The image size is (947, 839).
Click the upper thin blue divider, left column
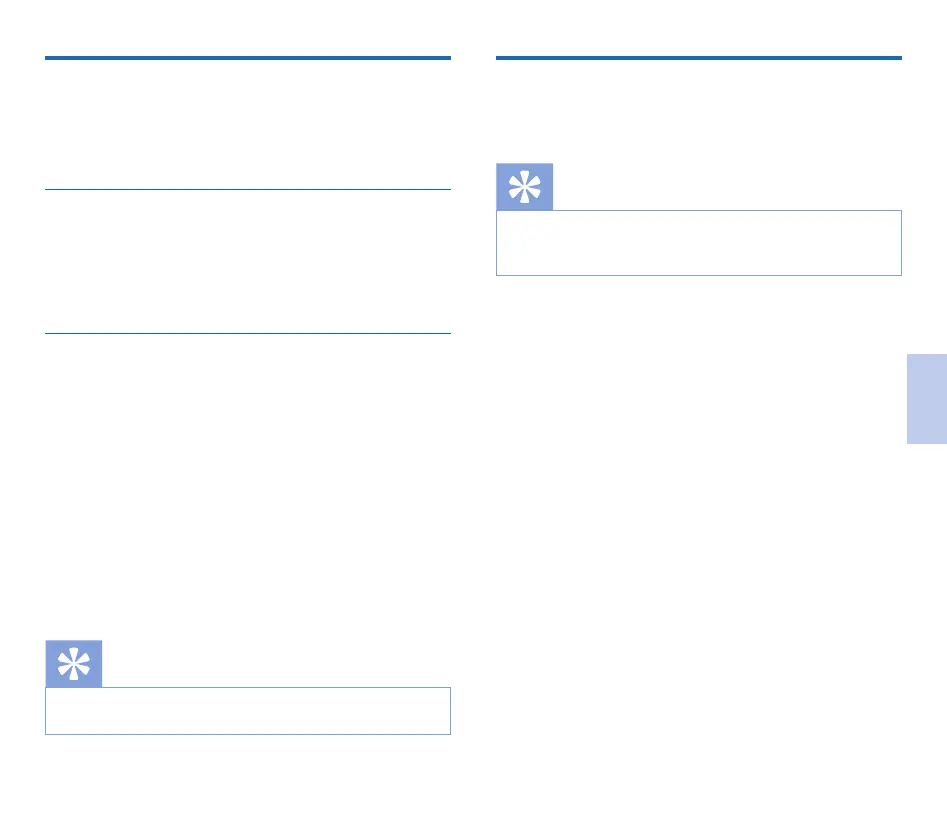click(x=248, y=189)
